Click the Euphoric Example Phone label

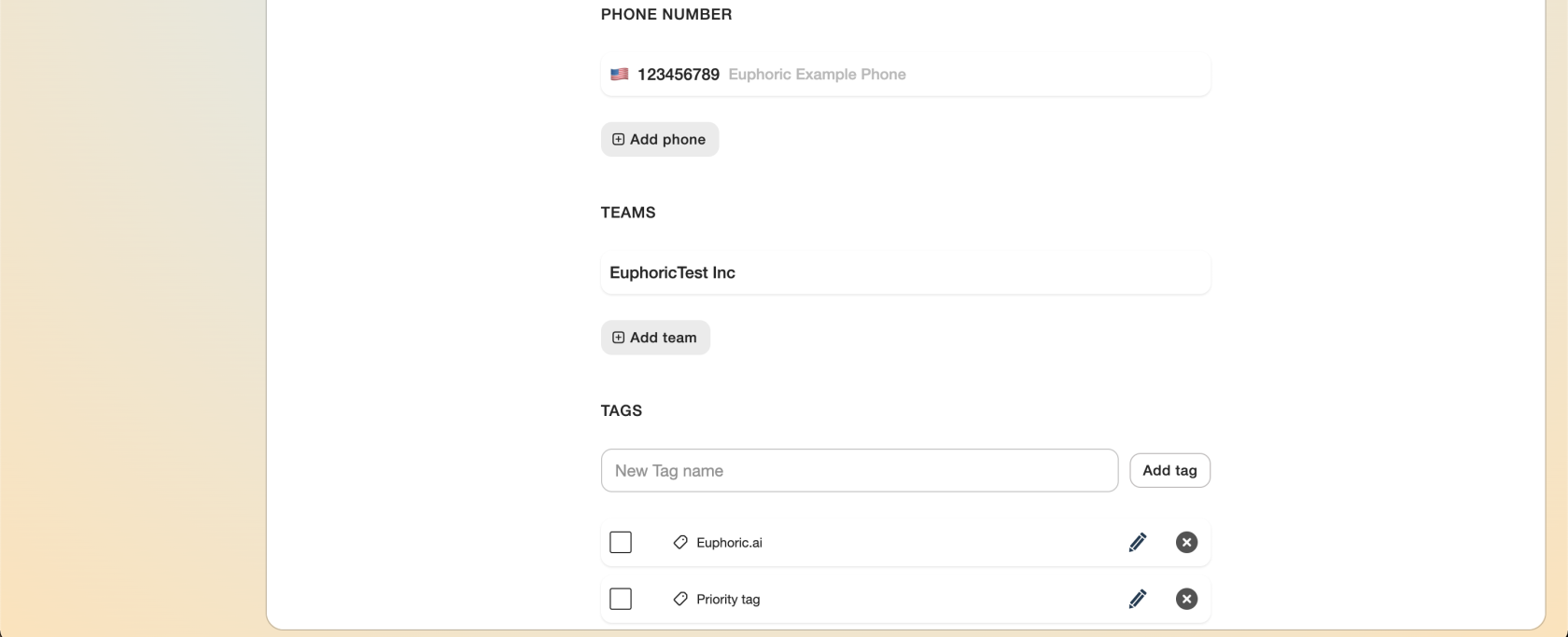[x=817, y=75]
